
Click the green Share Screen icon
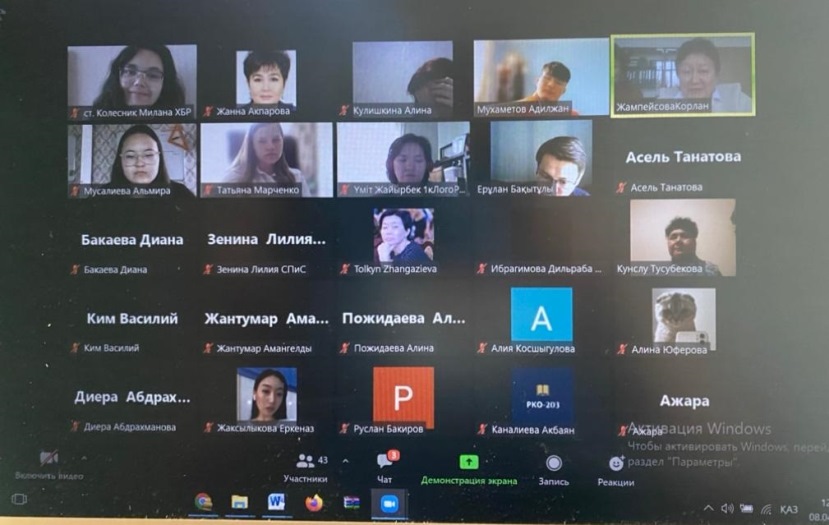tap(469, 462)
